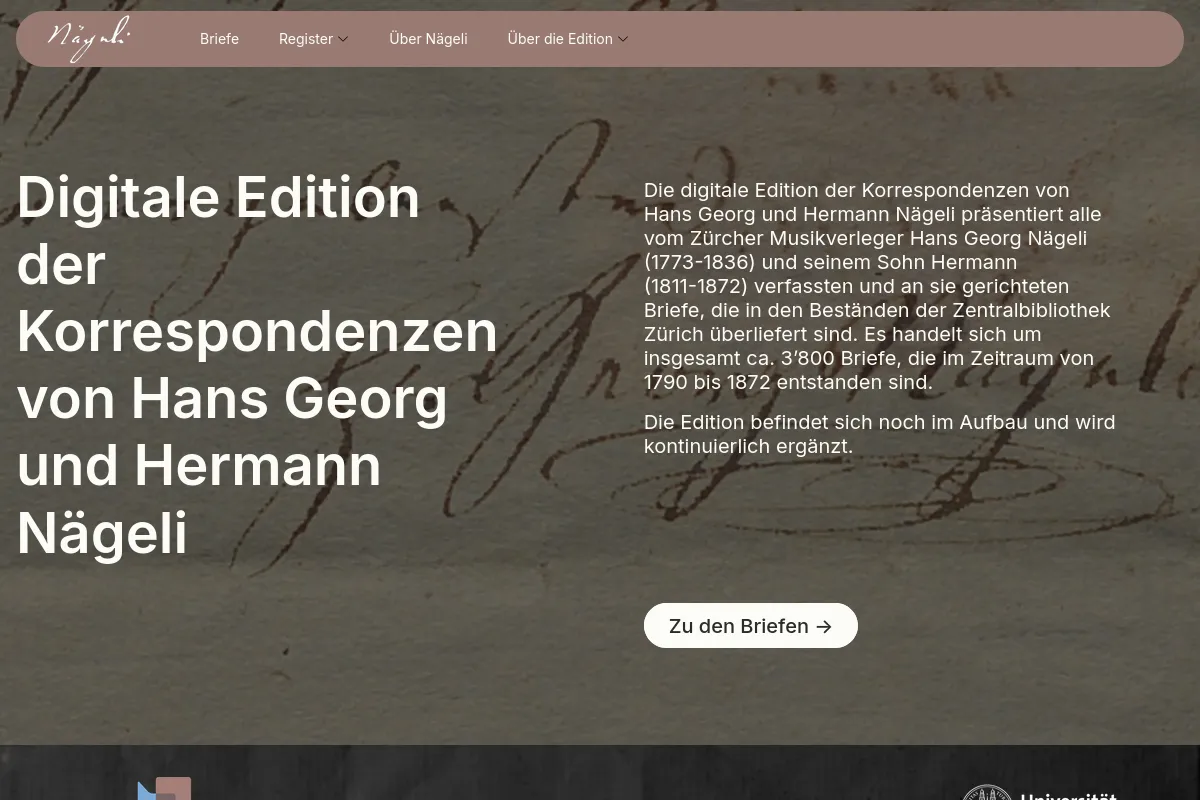Click the arrow icon inside Zu den Briefen
1200x800 pixels.
[824, 627]
